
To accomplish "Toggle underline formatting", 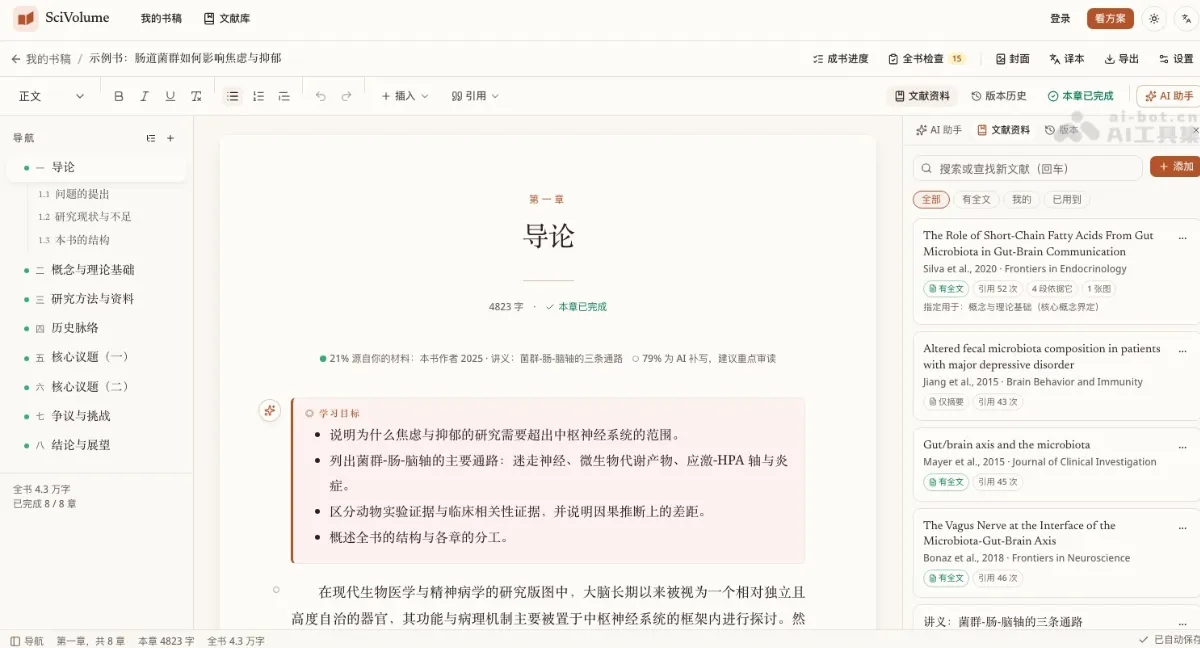I will point(170,96).
